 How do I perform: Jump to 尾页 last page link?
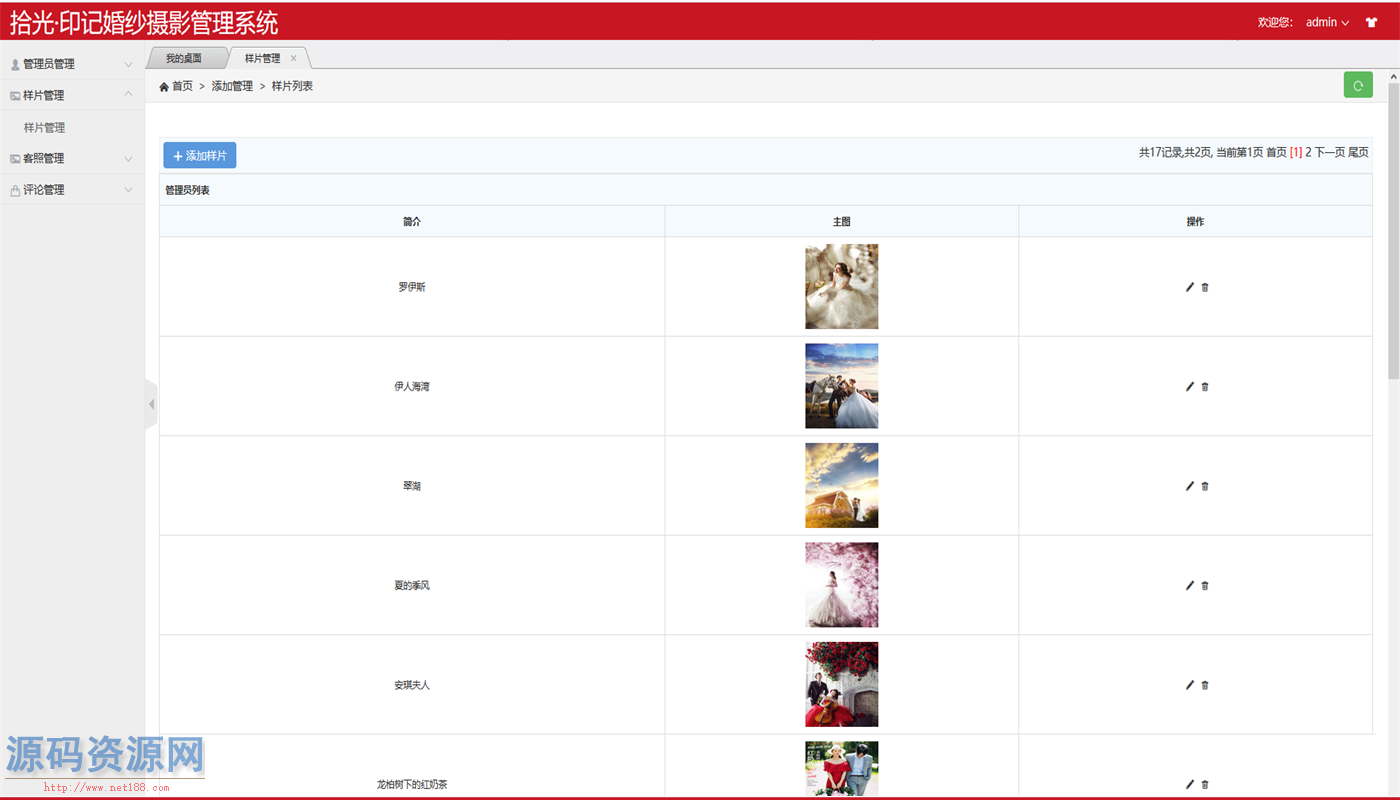(1358, 152)
